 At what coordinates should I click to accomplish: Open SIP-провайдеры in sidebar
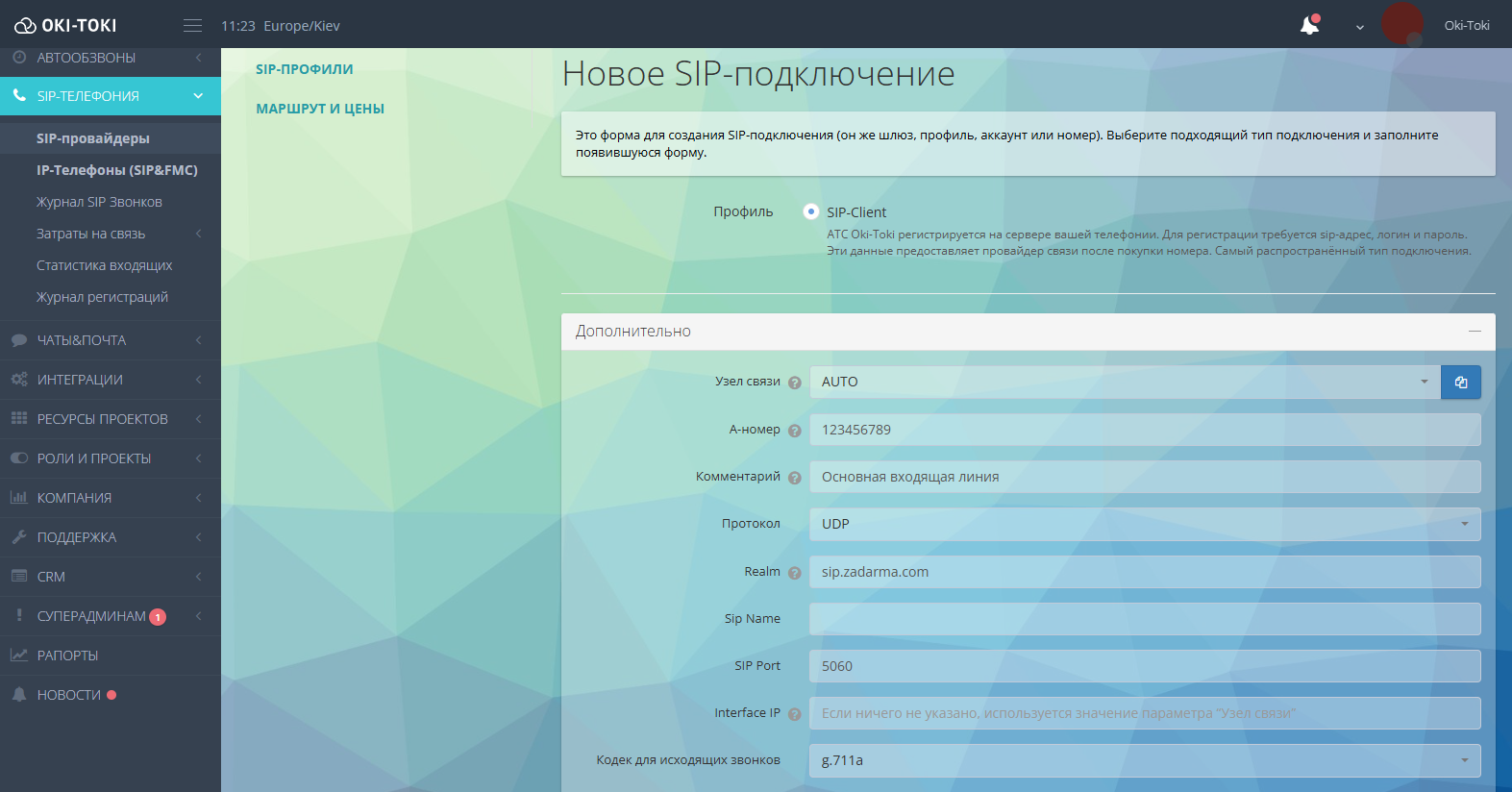[x=93, y=138]
